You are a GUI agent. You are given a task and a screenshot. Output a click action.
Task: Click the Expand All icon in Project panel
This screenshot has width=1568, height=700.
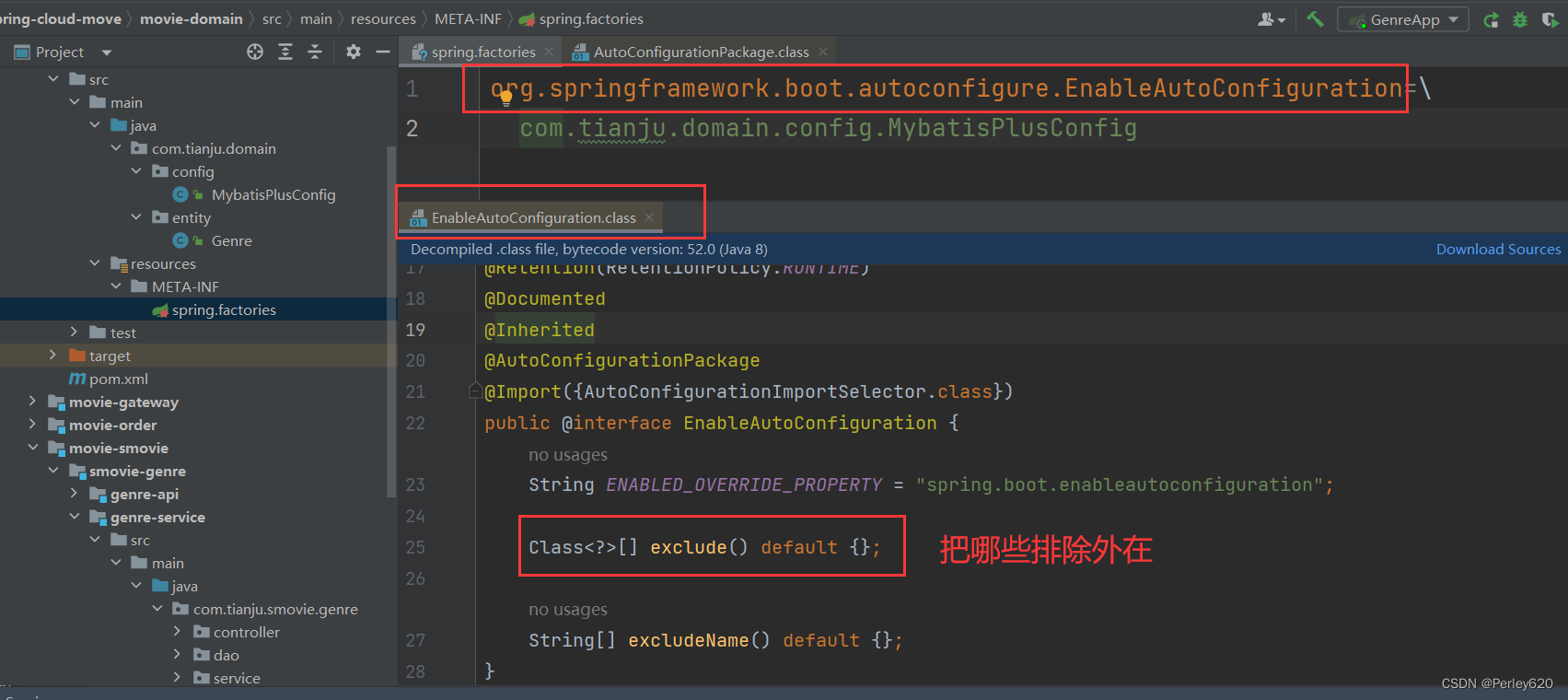[x=285, y=52]
